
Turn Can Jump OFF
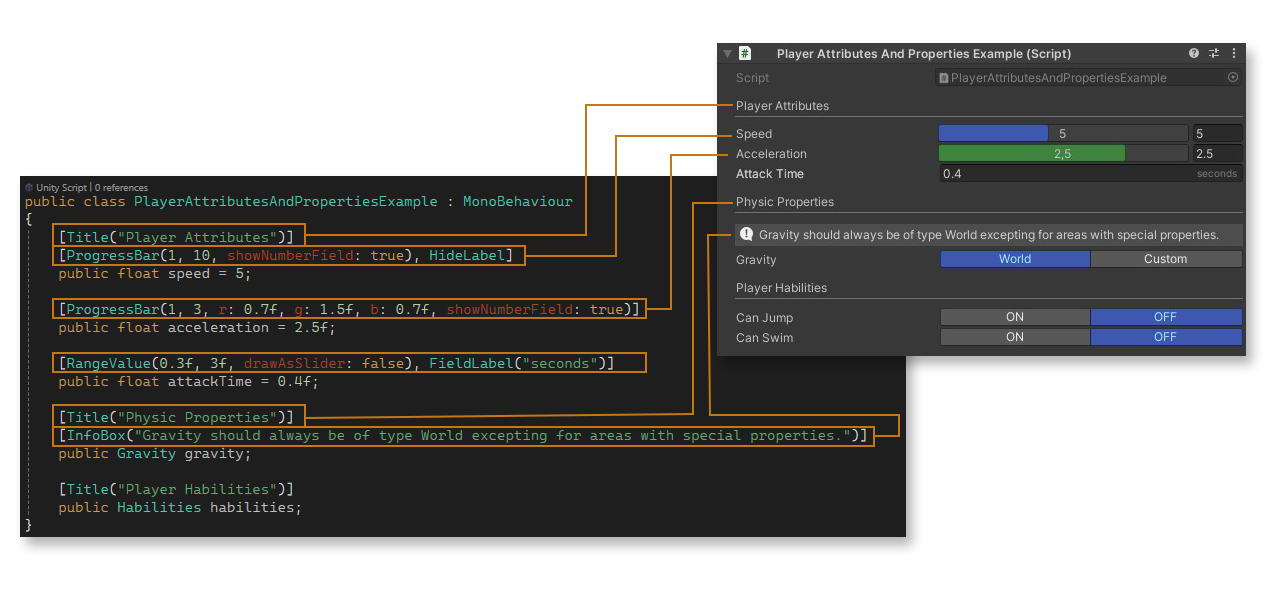[x=1165, y=317]
